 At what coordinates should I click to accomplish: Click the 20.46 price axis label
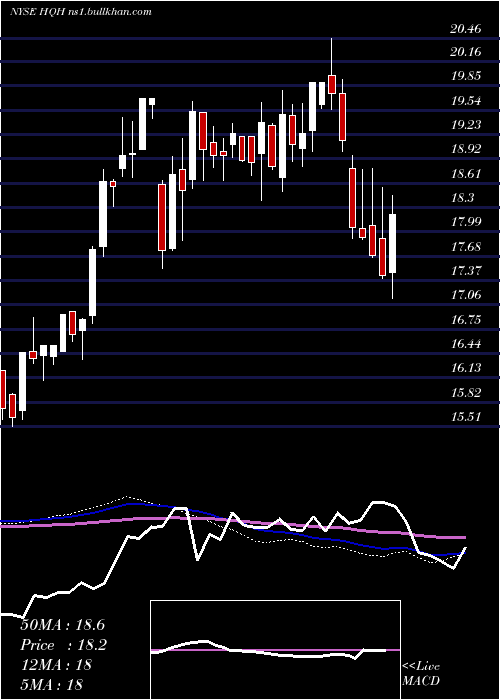point(466,29)
